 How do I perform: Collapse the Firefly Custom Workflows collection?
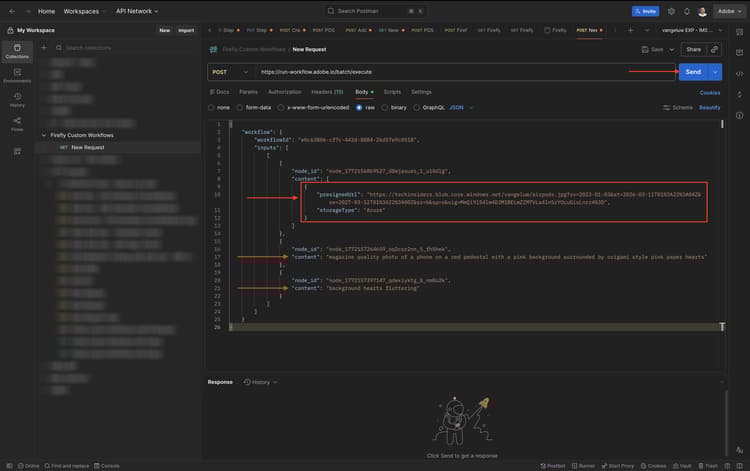pos(44,135)
